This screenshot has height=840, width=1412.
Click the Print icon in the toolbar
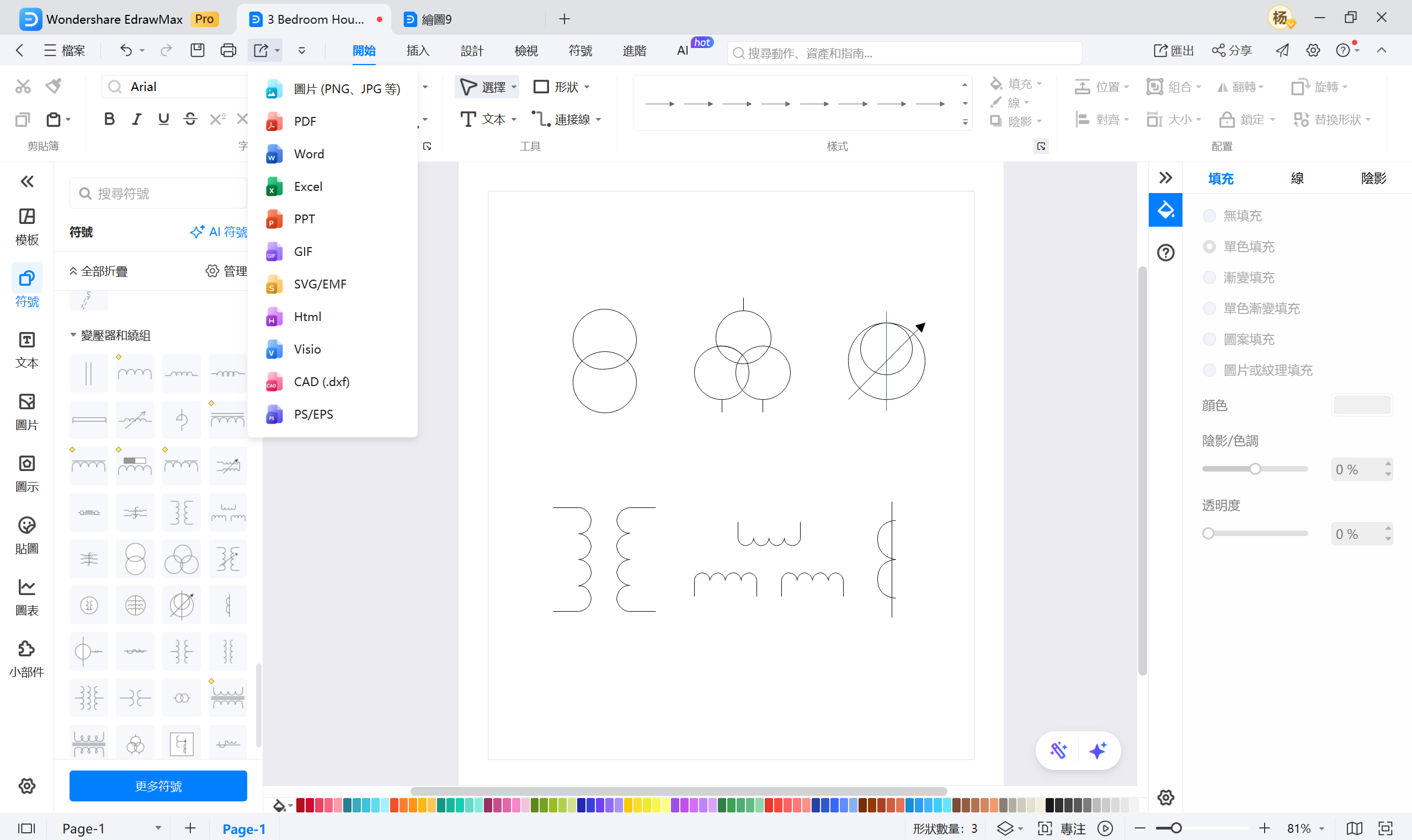[x=228, y=50]
